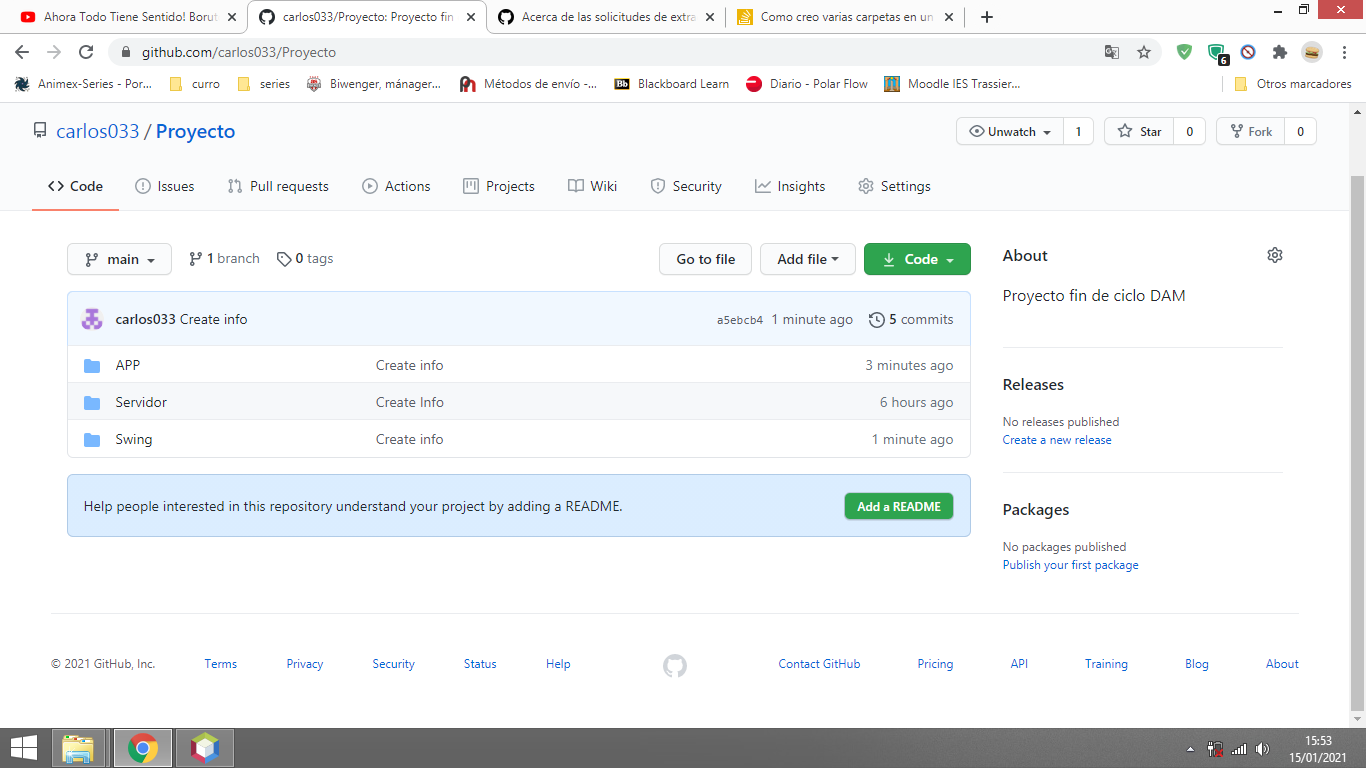Screen dimensions: 1366x768
Task: Click the Contact GitHub footer link
Action: point(819,664)
